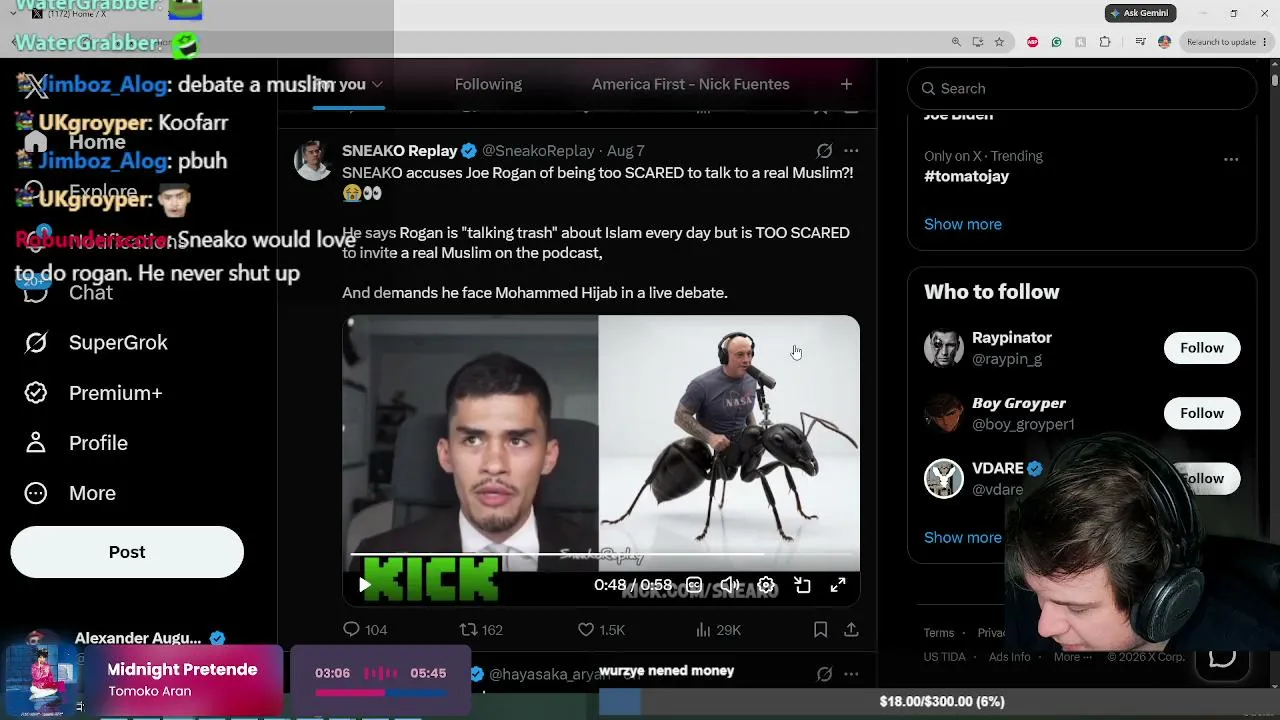Viewport: 1280px width, 720px height.
Task: Bookmark this page with the star icon
Action: coord(999,42)
